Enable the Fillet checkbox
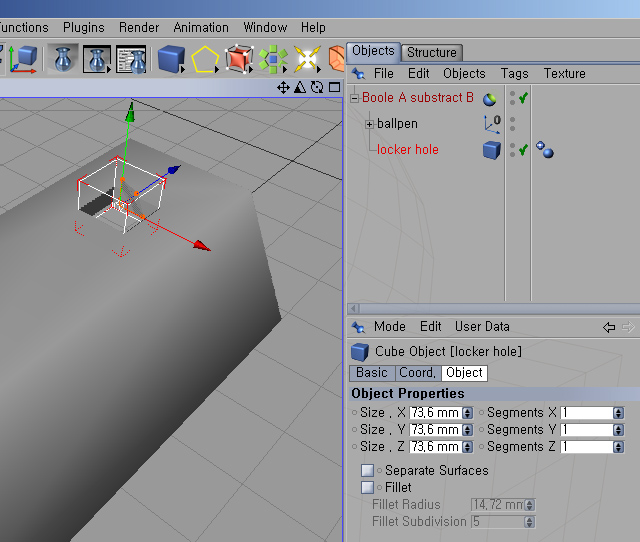The width and height of the screenshot is (640, 542). coord(368,487)
